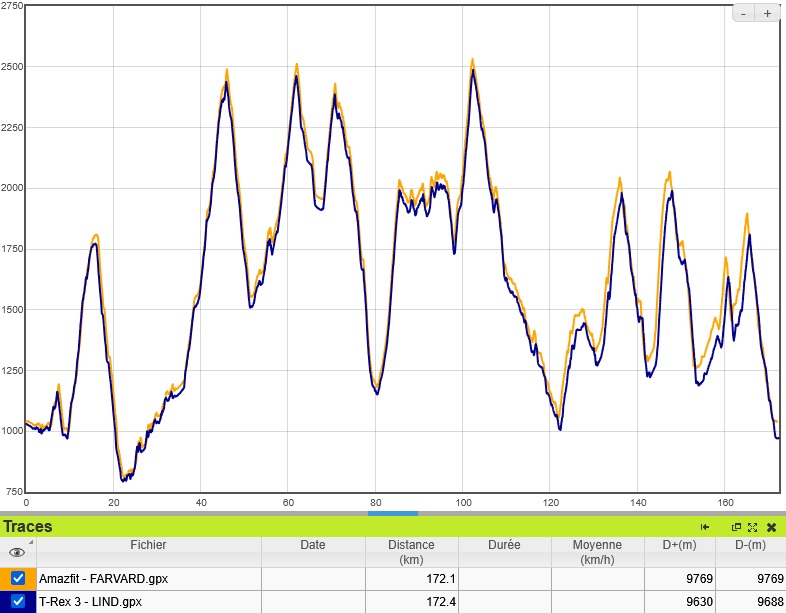The width and height of the screenshot is (786, 613).
Task: Click the Date column header
Action: (312, 545)
